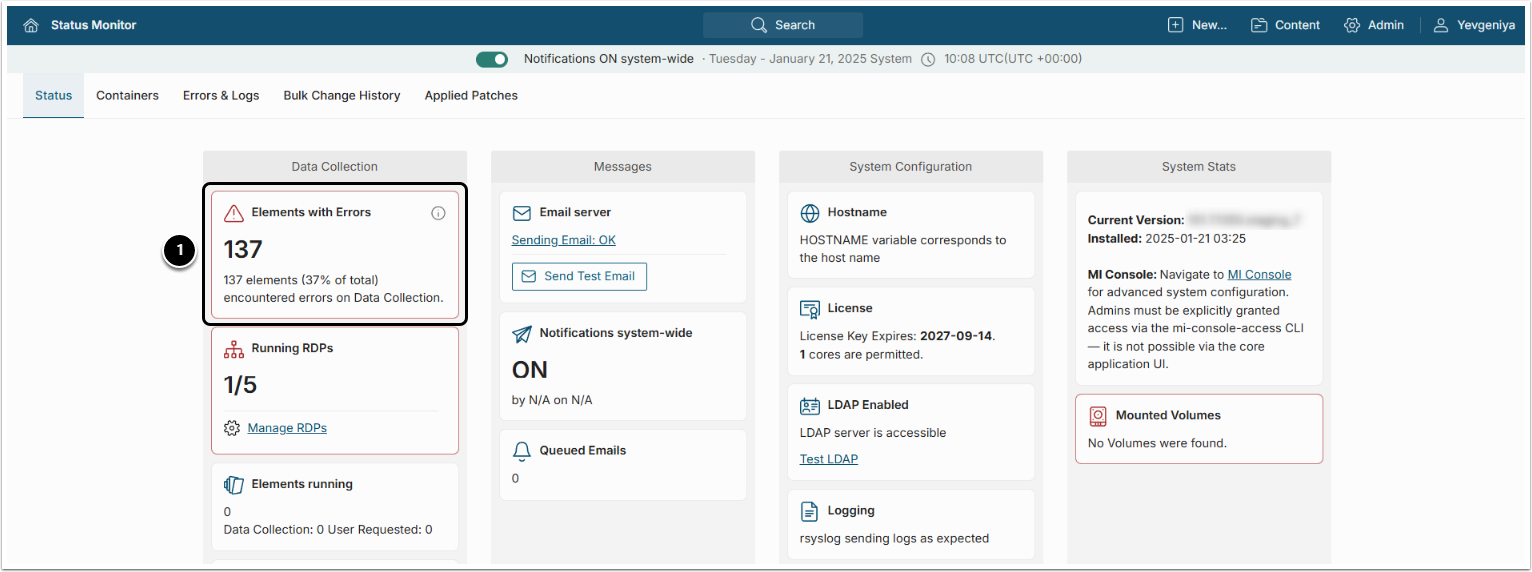Screen dimensions: 1532x572
Task: Click the Mounted Volumes disk icon
Action: (x=1098, y=416)
